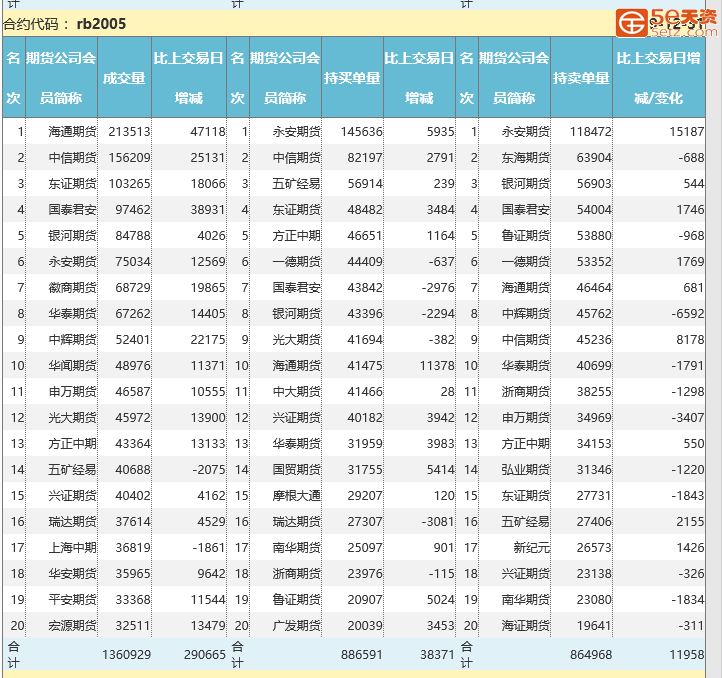The width and height of the screenshot is (723, 678).
Task: Select the 持买单量 column header
Action: tap(352, 78)
